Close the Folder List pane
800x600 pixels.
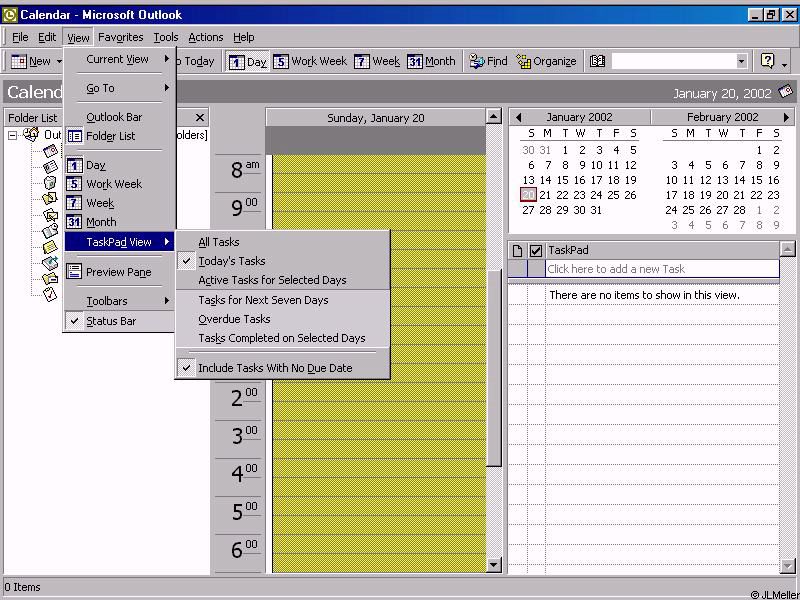coord(200,117)
